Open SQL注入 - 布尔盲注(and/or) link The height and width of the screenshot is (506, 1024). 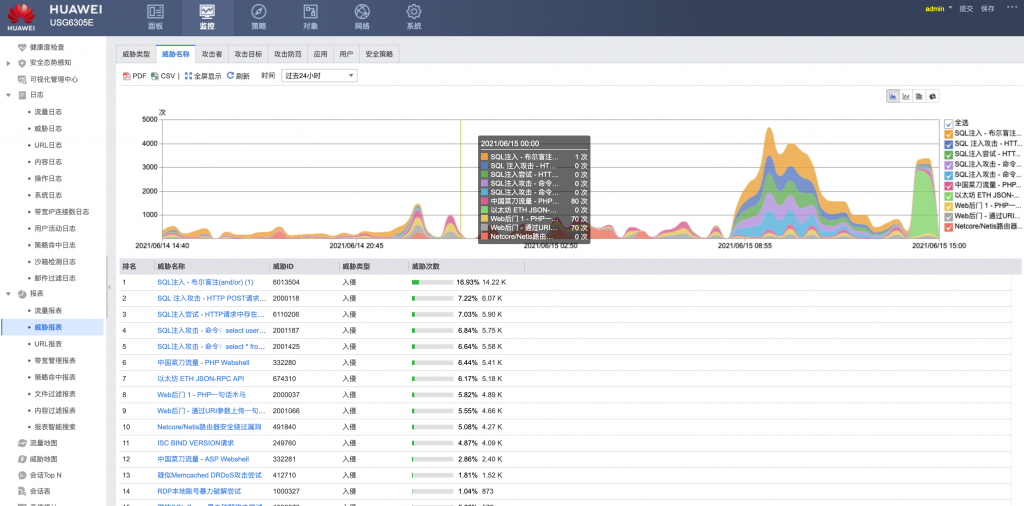coord(205,282)
